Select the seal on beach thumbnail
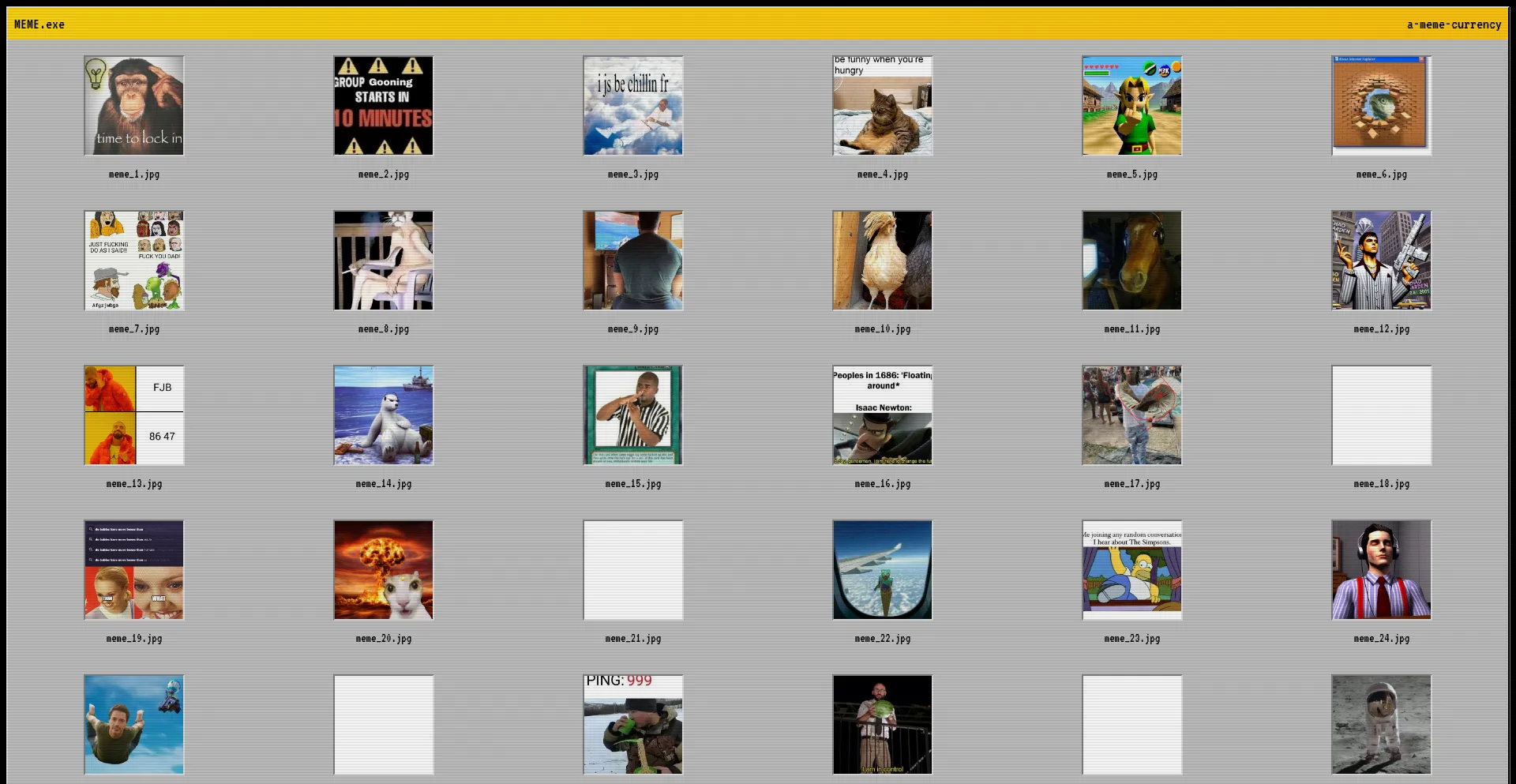 pos(384,415)
